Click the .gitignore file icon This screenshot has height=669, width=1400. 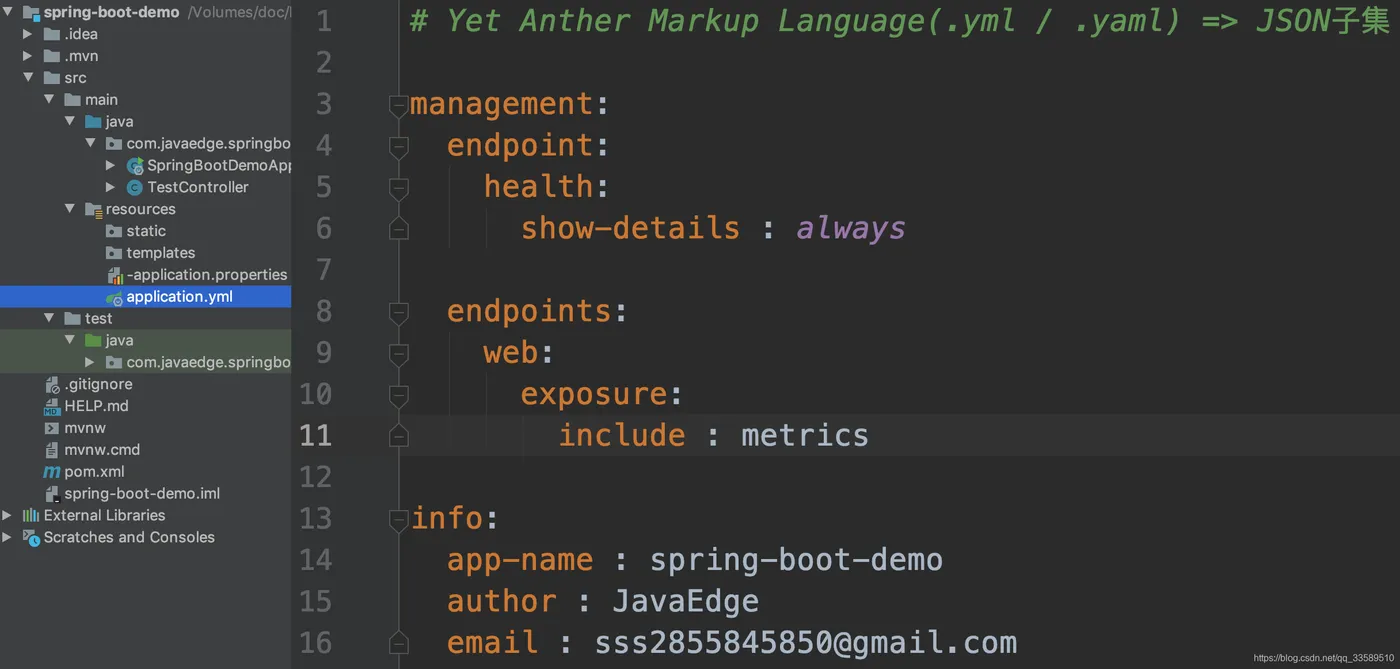click(52, 384)
